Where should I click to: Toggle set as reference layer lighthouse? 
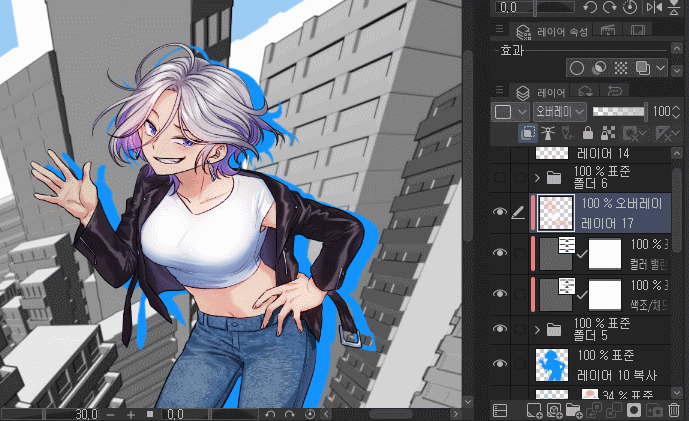(548, 133)
